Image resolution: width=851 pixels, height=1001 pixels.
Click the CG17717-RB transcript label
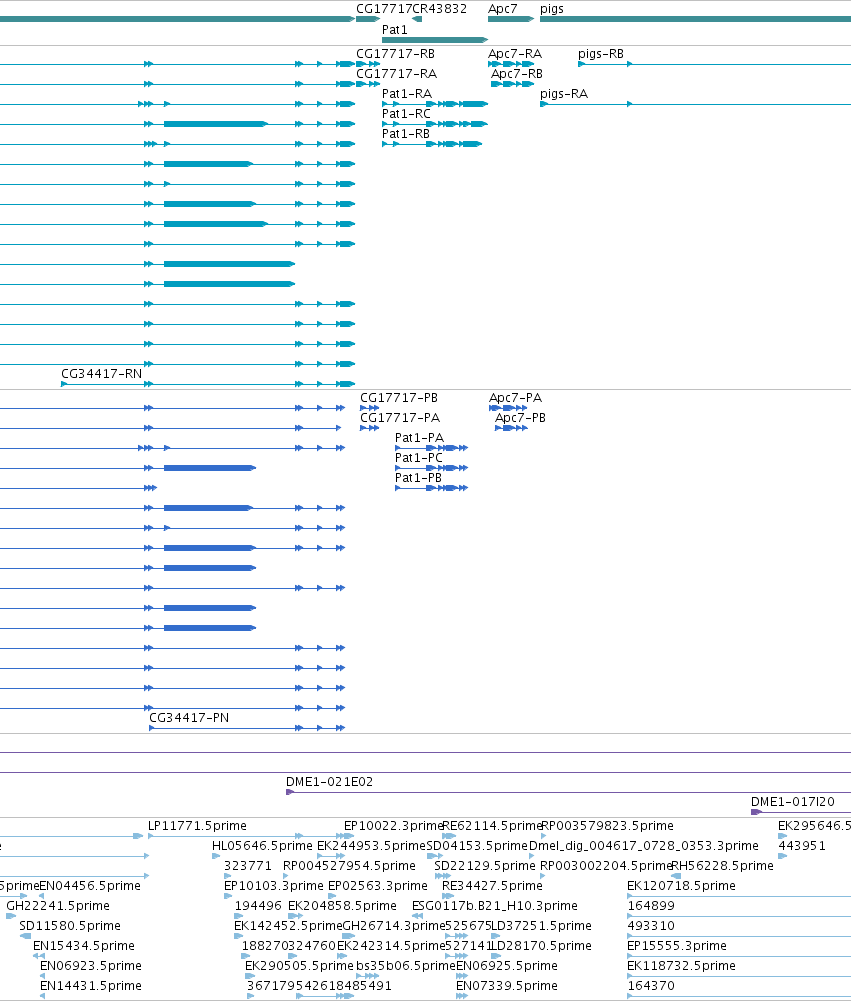(395, 54)
